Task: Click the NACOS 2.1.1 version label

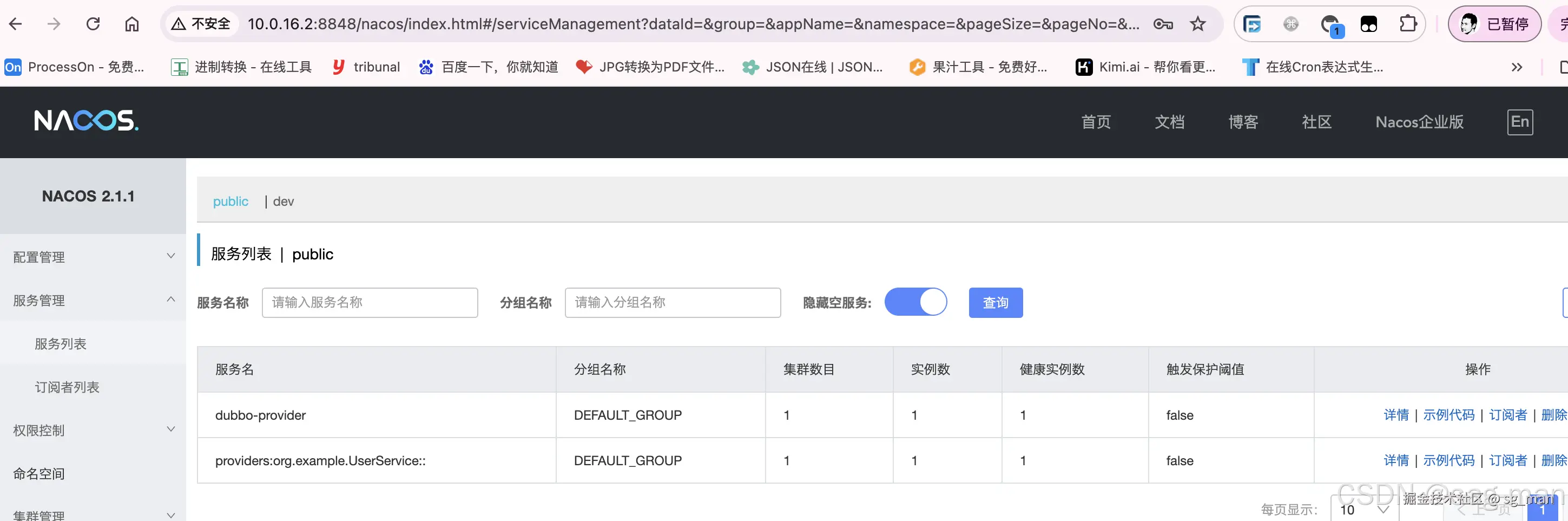Action: point(88,196)
